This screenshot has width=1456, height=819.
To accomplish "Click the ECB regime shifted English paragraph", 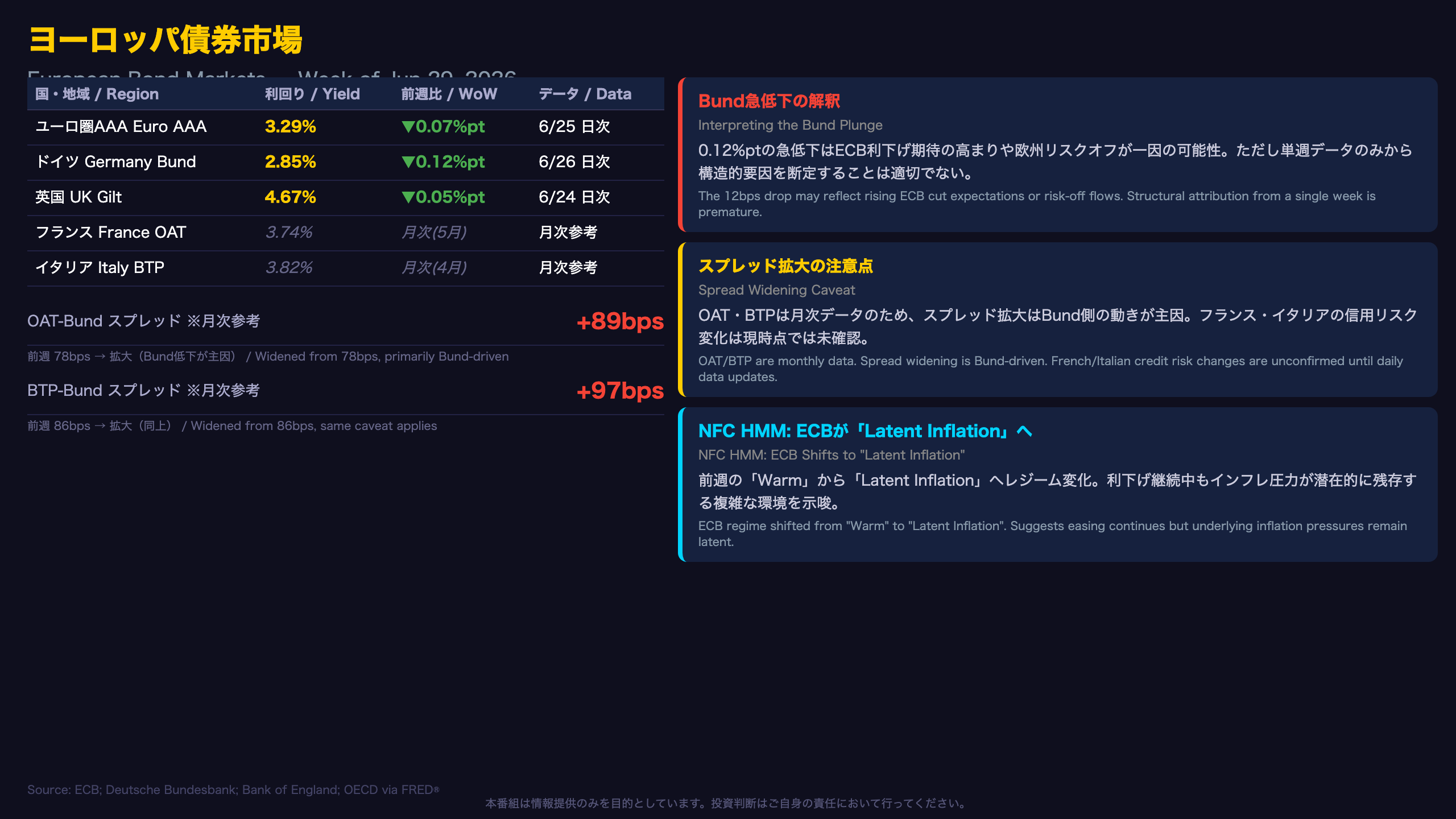I will [x=1053, y=534].
